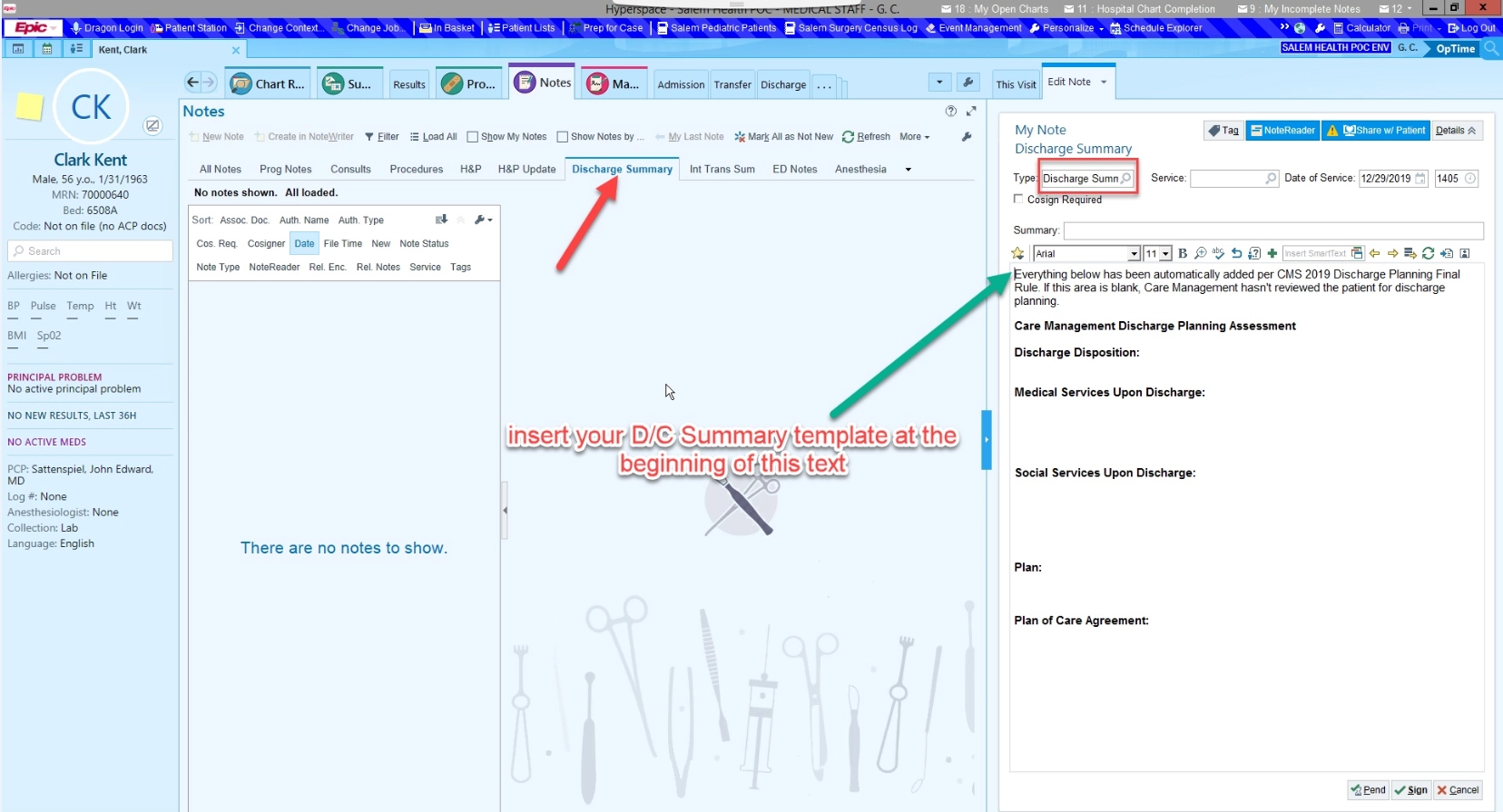Image resolution: width=1503 pixels, height=812 pixels.
Task: Toggle the Show Notes by checkbox
Action: pos(562,137)
